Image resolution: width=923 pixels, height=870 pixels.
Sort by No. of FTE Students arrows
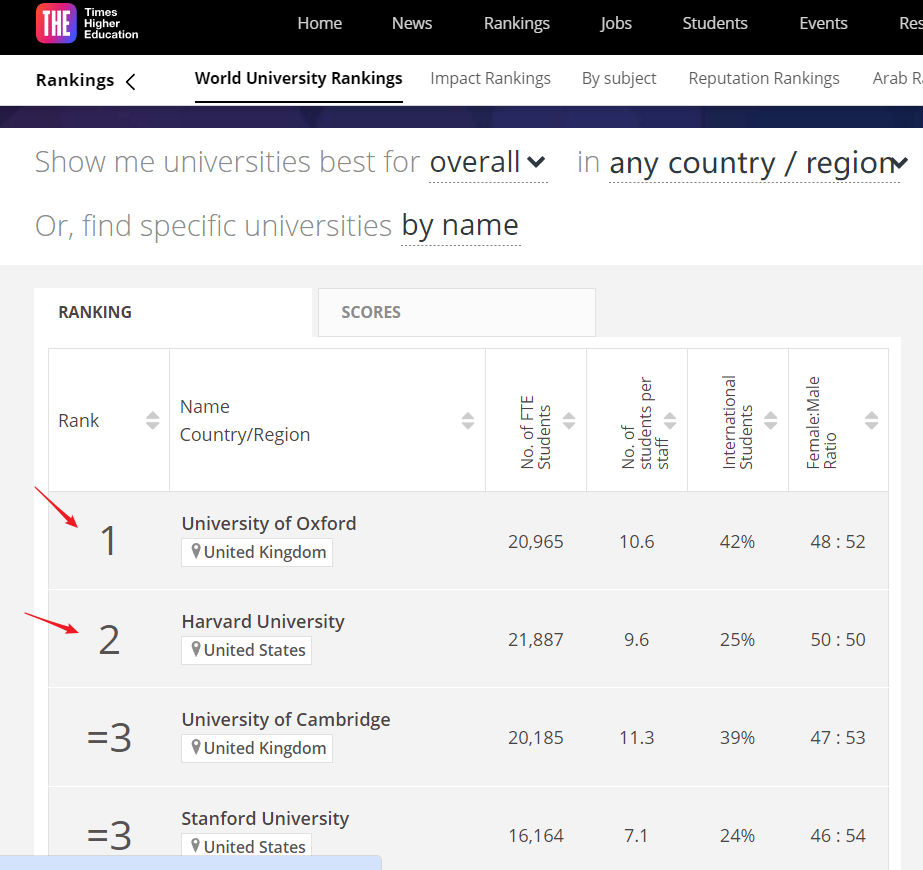point(569,420)
